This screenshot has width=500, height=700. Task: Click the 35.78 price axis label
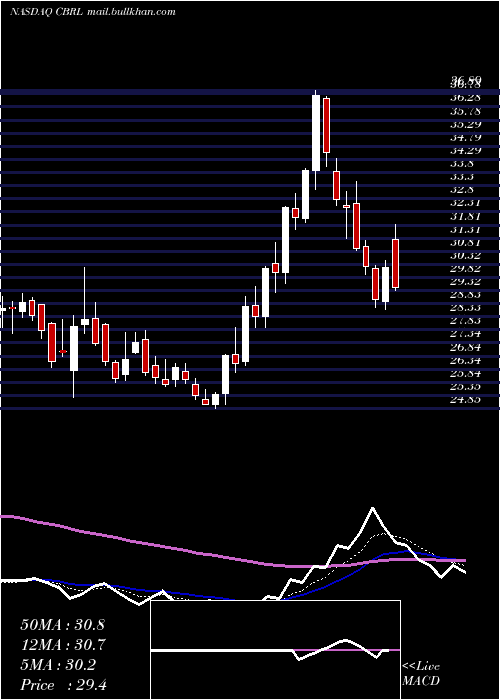pyautogui.click(x=466, y=111)
